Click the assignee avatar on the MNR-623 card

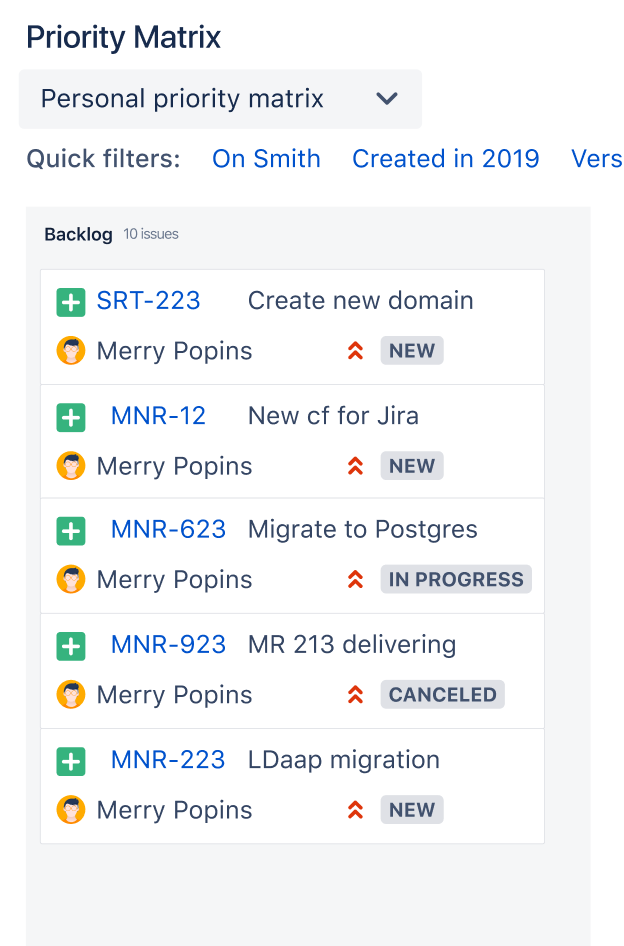click(x=71, y=580)
